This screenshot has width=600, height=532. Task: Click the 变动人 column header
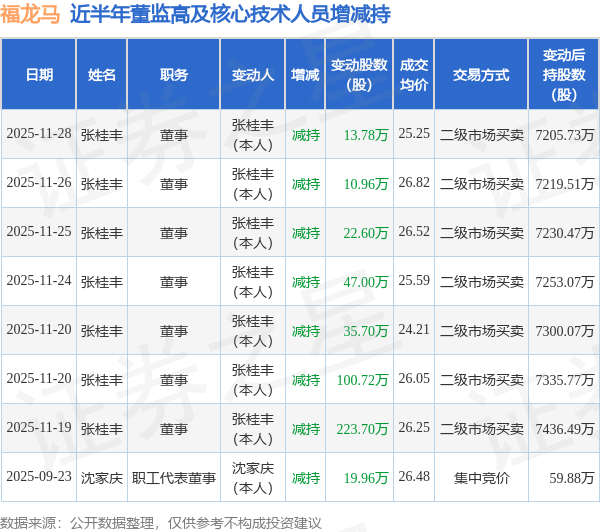(253, 75)
